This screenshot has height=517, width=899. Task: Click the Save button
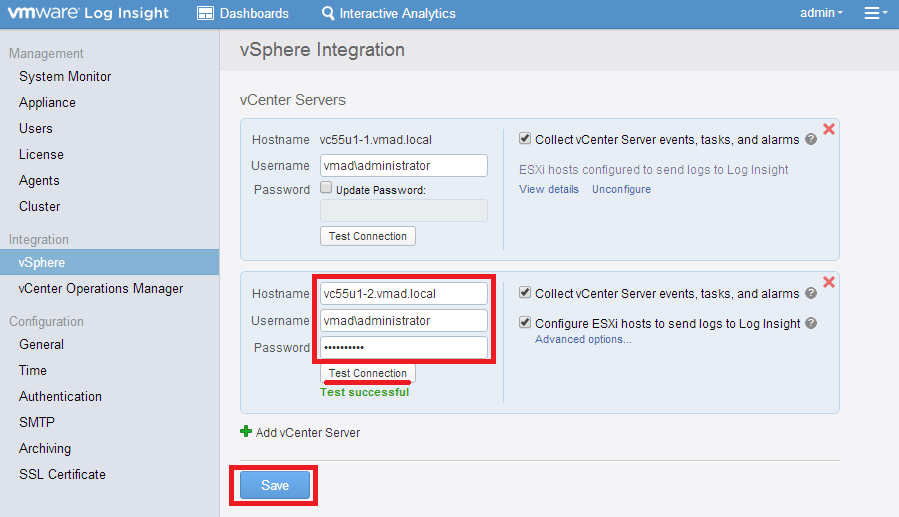tap(275, 485)
